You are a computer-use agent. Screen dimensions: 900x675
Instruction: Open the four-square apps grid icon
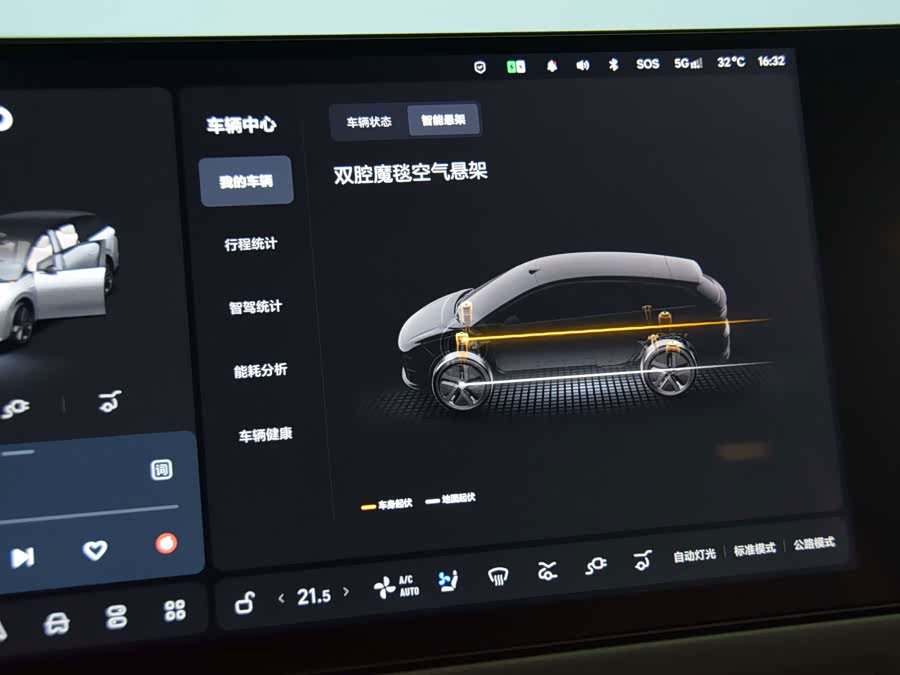click(x=174, y=611)
